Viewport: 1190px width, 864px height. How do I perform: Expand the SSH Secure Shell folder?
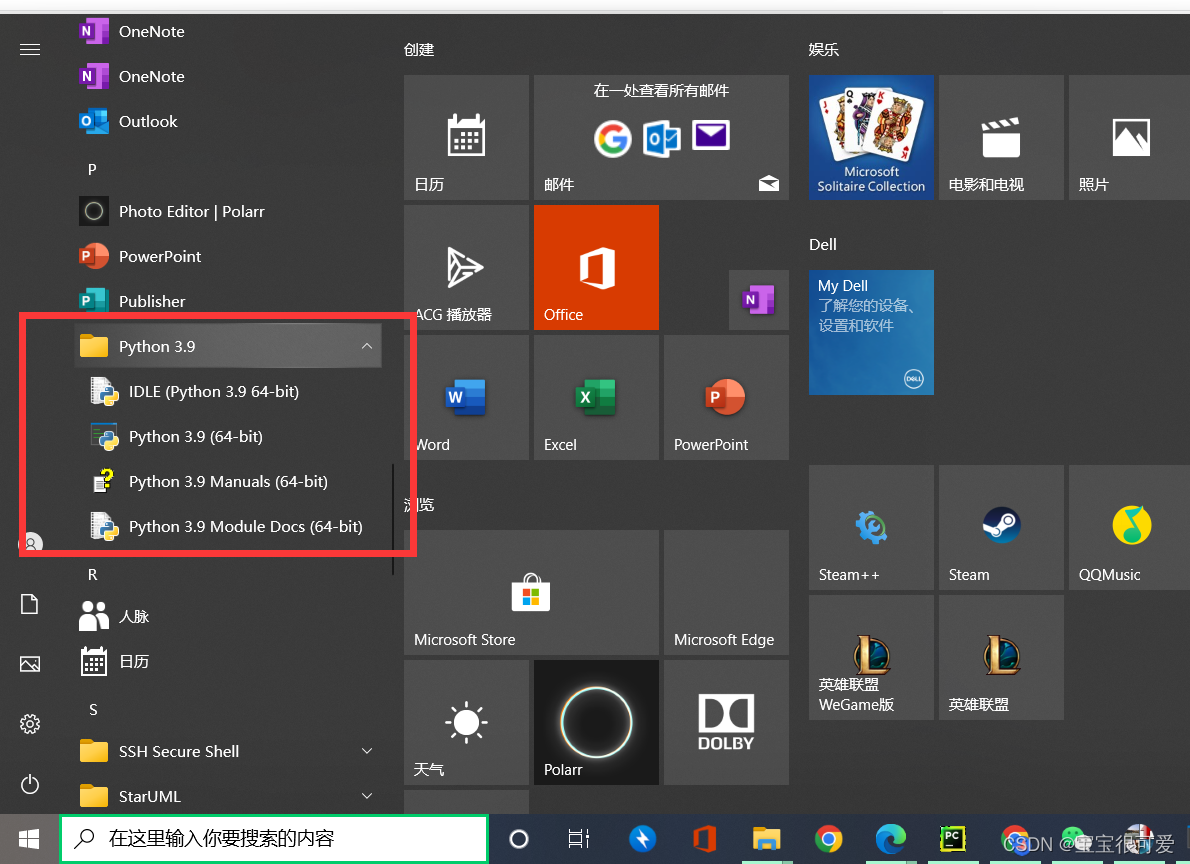point(228,752)
